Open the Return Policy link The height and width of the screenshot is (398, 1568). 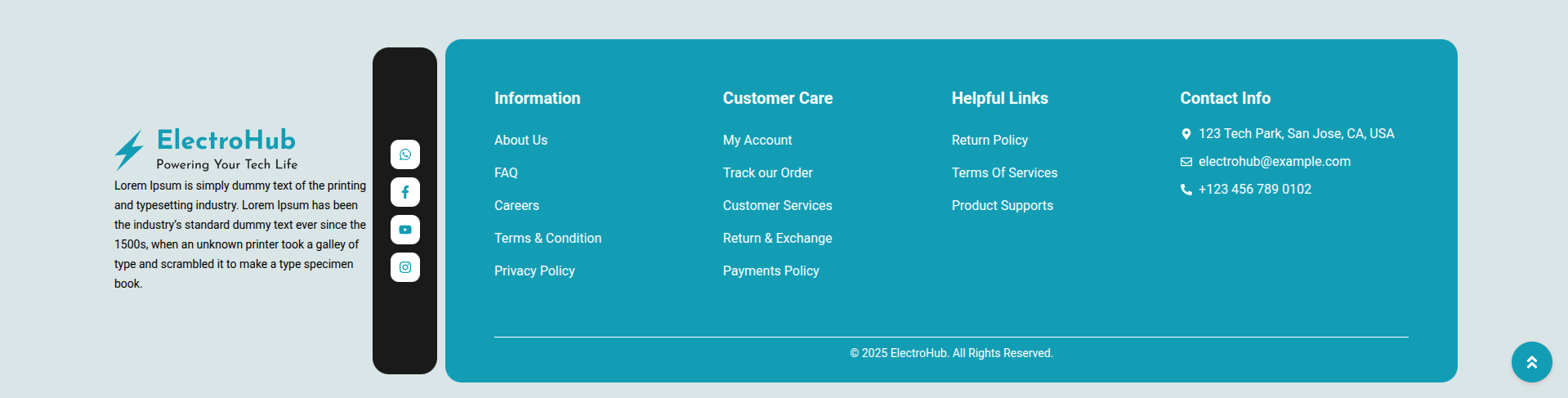pos(989,141)
